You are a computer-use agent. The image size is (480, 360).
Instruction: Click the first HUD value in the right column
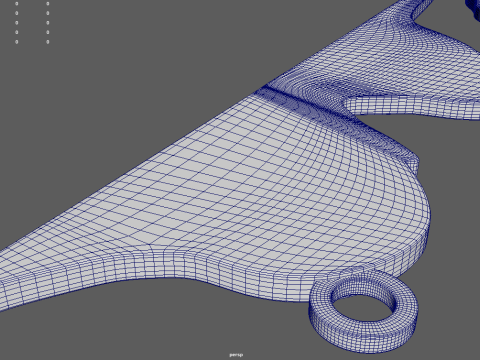[48, 4]
